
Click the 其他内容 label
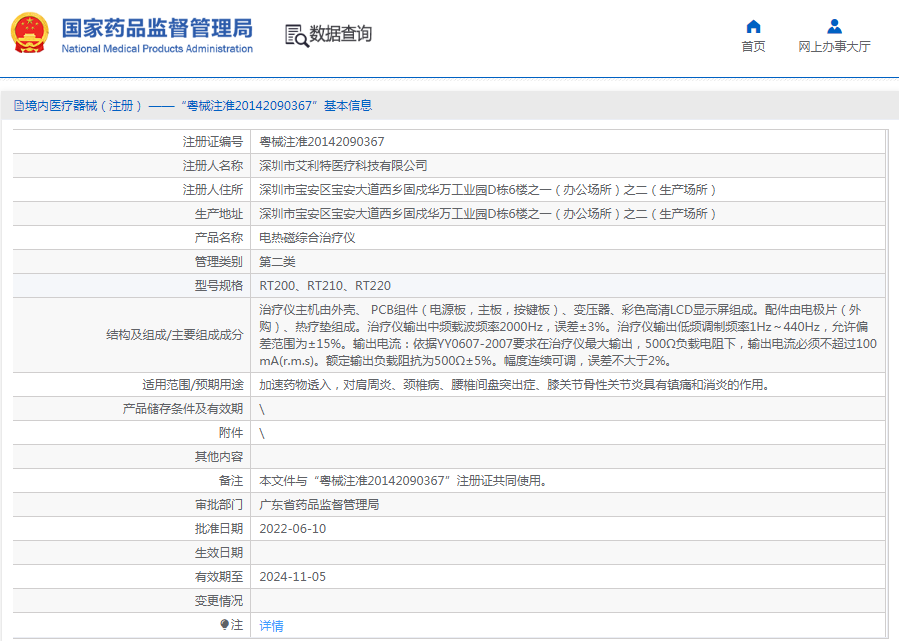coord(219,457)
